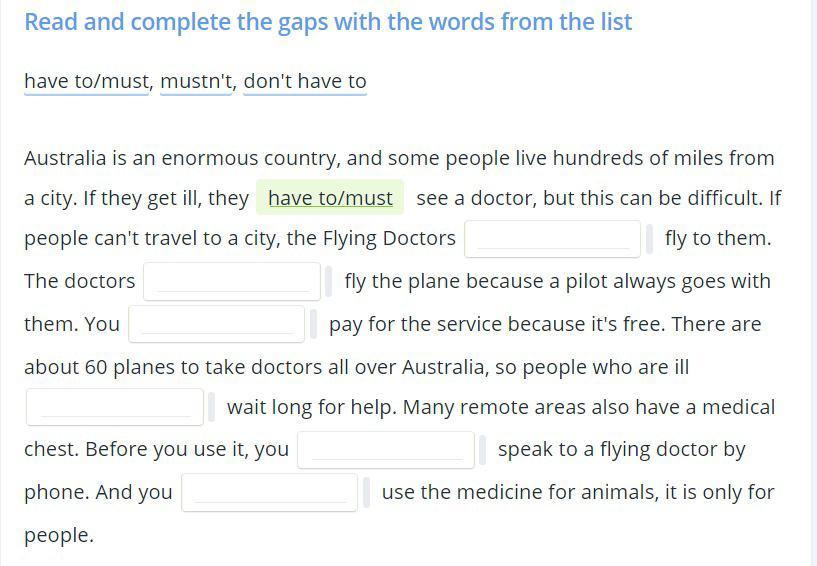Click gray handle beside the "fly to them" gap

click(x=649, y=239)
